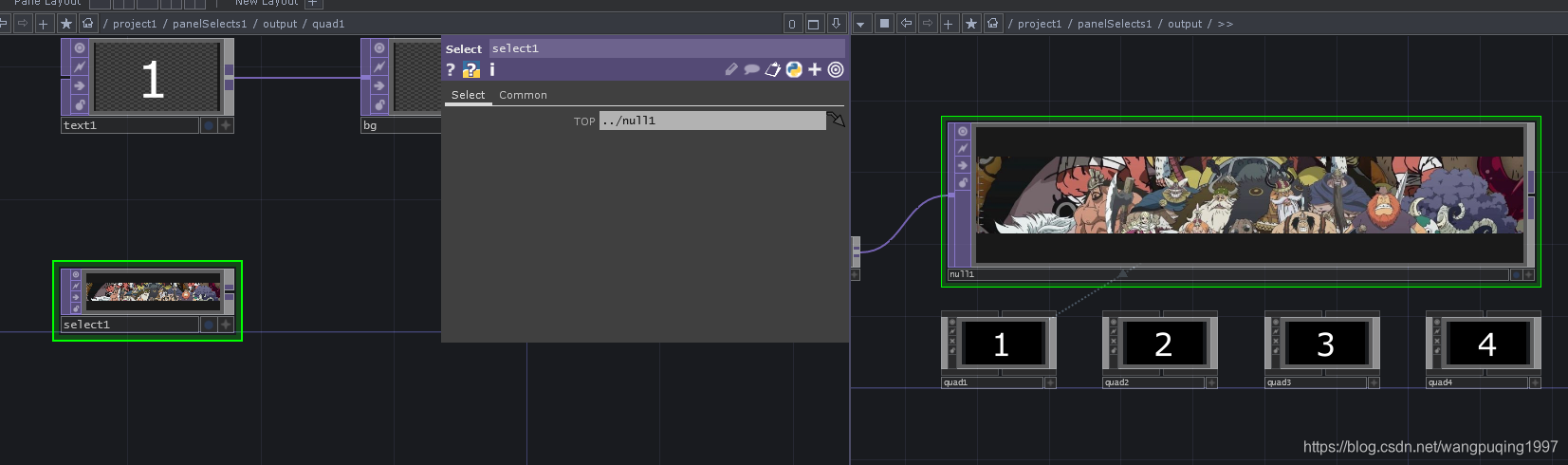This screenshot has height=465, width=1568.
Task: Expand the plus button on quad1 node
Action: click(1050, 382)
